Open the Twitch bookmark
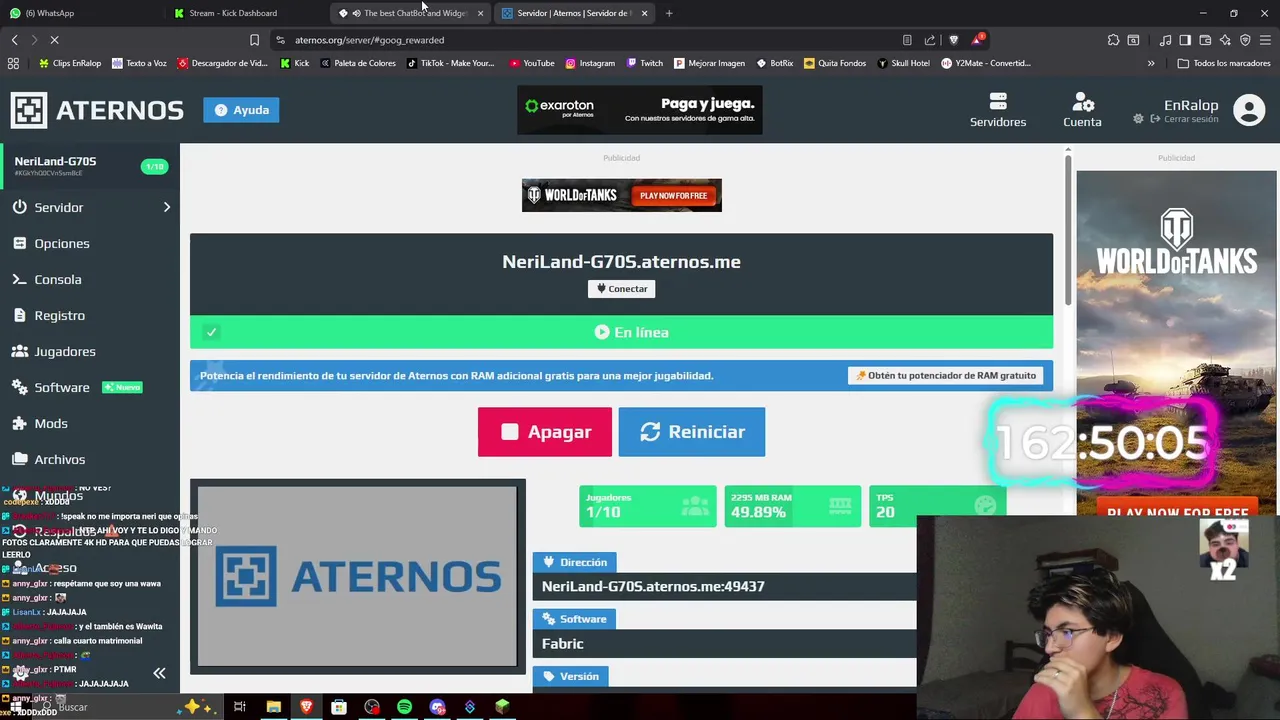The height and width of the screenshot is (720, 1280). point(644,63)
